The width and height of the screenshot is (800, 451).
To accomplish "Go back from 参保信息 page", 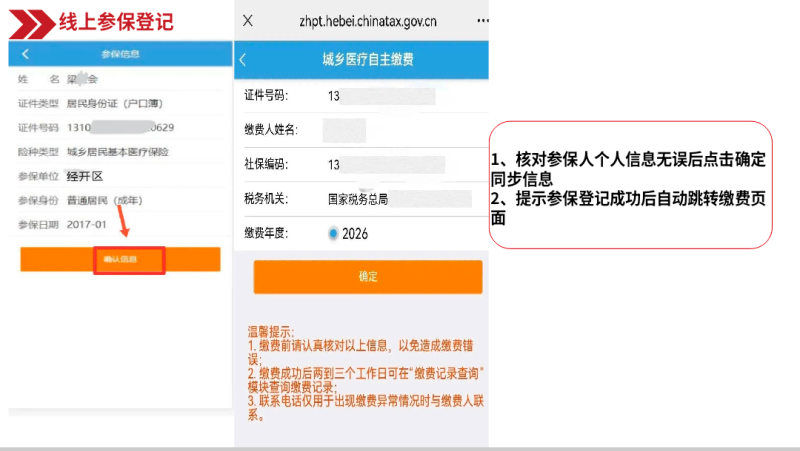I will [x=25, y=54].
